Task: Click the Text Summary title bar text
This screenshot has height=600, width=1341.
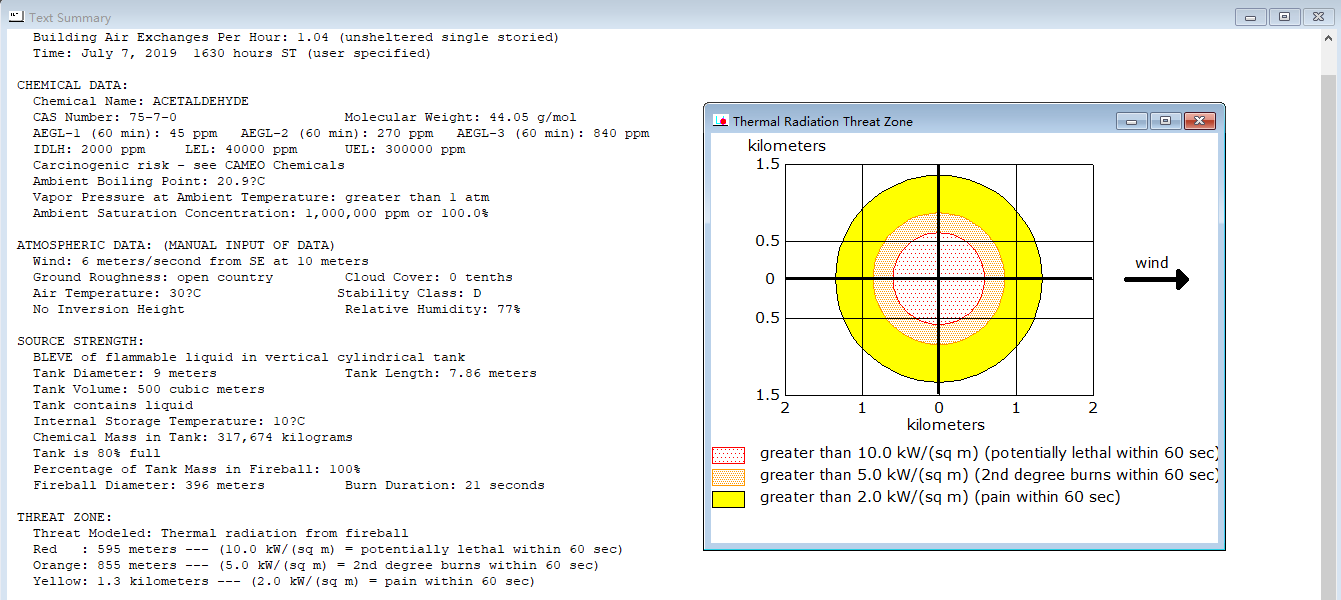Action: [70, 18]
